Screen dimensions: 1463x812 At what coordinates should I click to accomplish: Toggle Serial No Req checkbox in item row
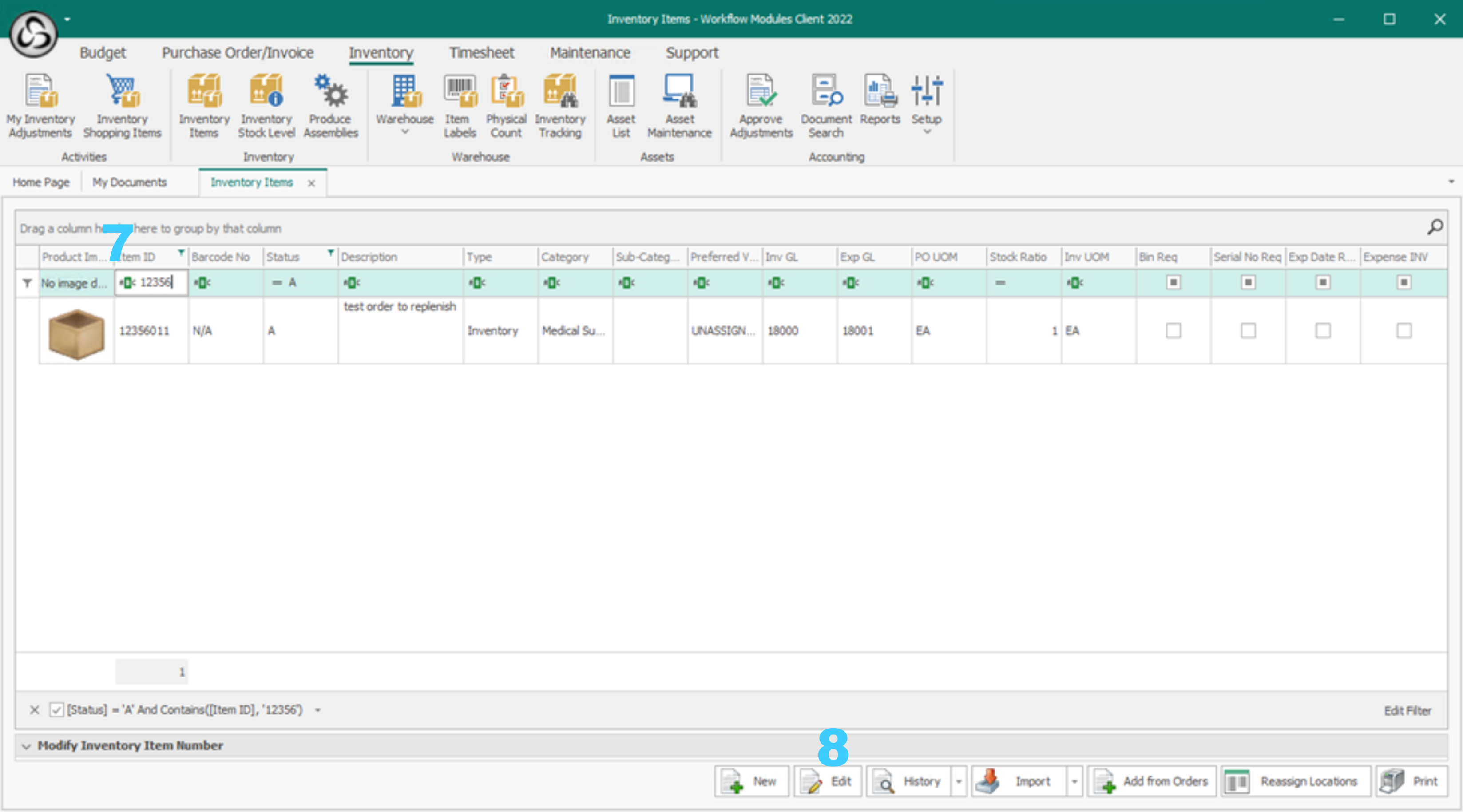1248,330
